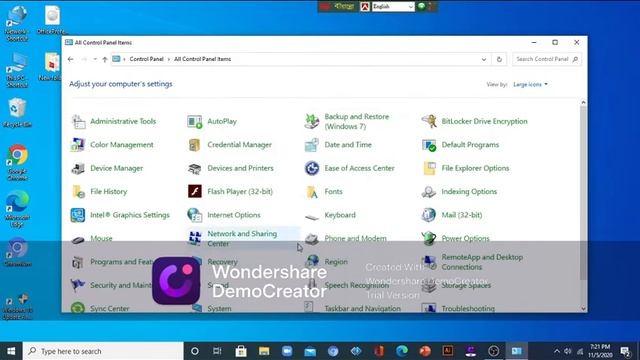Viewport: 640px width, 360px height.
Task: Click the Device Manager link text
Action: coord(116,168)
